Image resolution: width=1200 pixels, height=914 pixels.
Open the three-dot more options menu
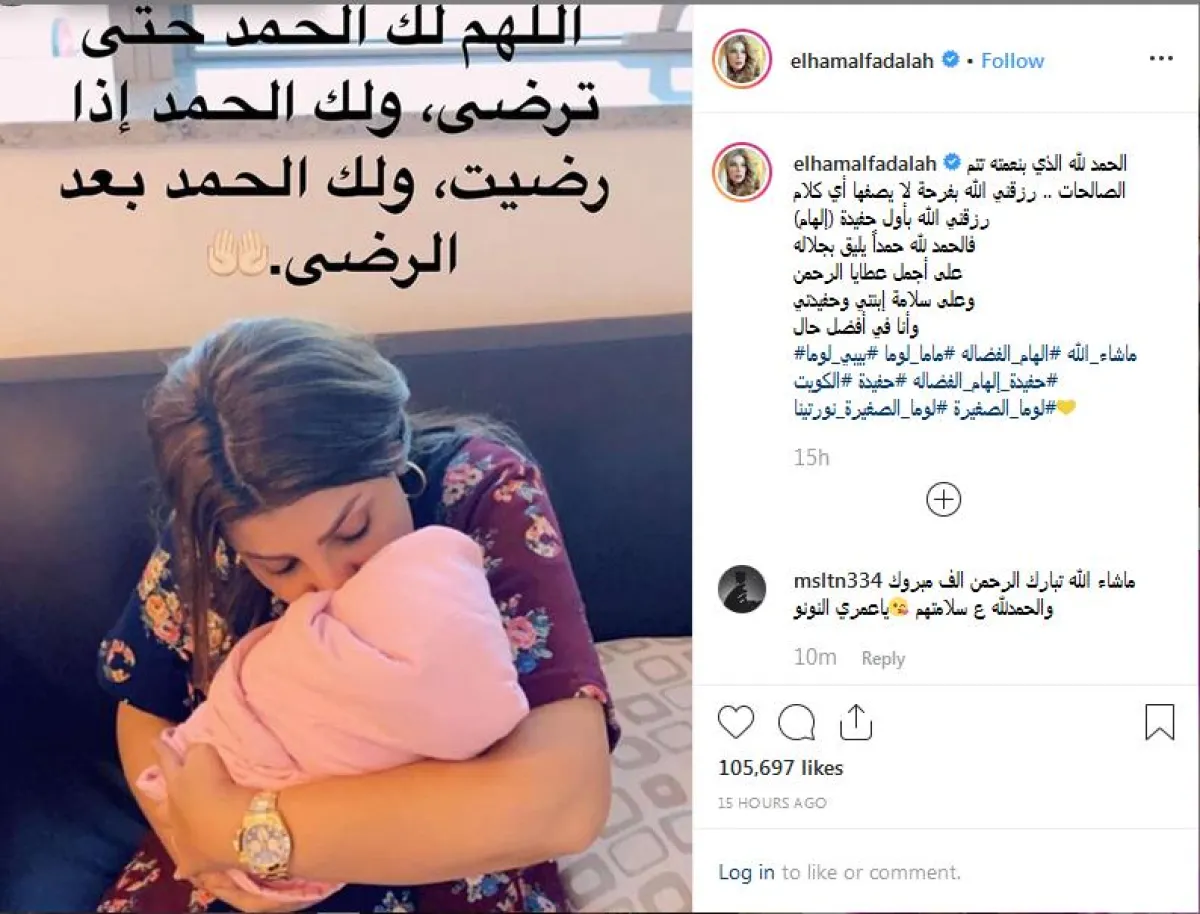1160,60
